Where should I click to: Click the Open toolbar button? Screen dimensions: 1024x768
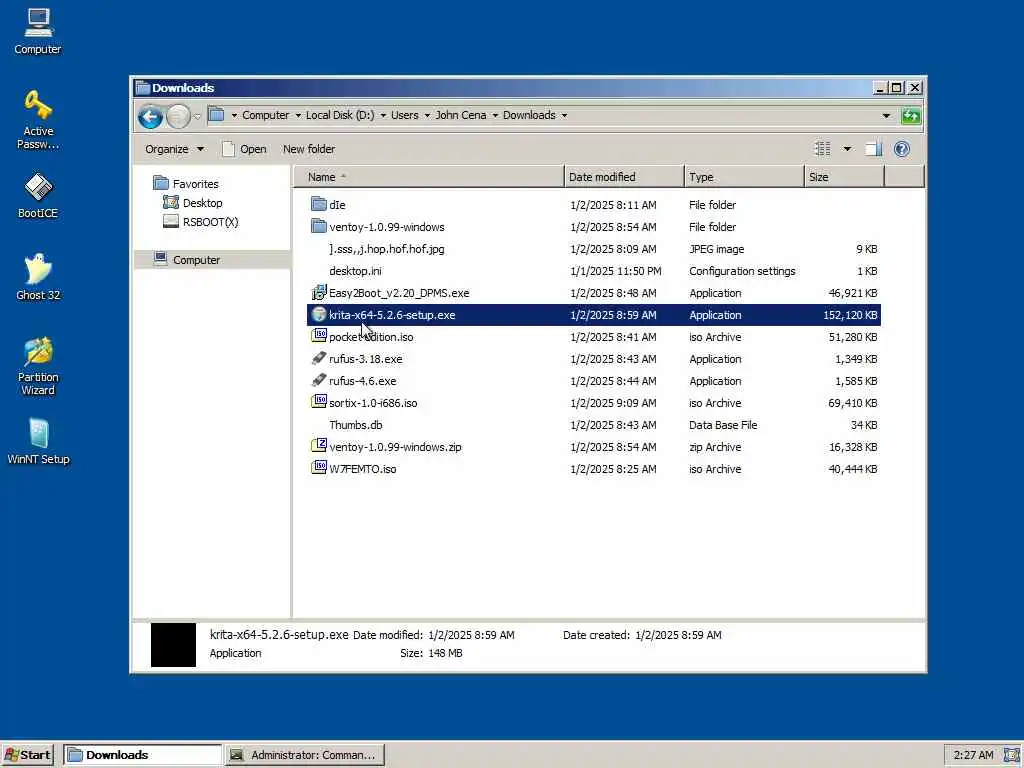(244, 149)
